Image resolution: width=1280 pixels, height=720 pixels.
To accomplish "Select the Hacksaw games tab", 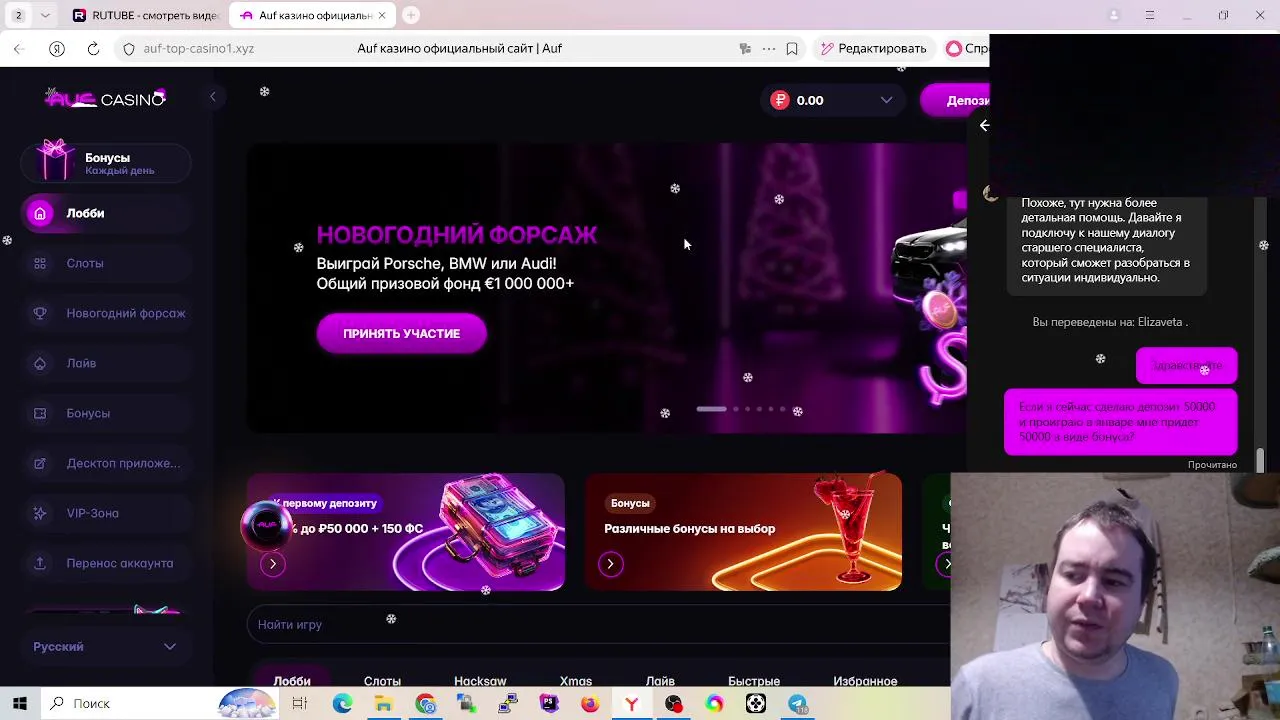I will tap(480, 681).
